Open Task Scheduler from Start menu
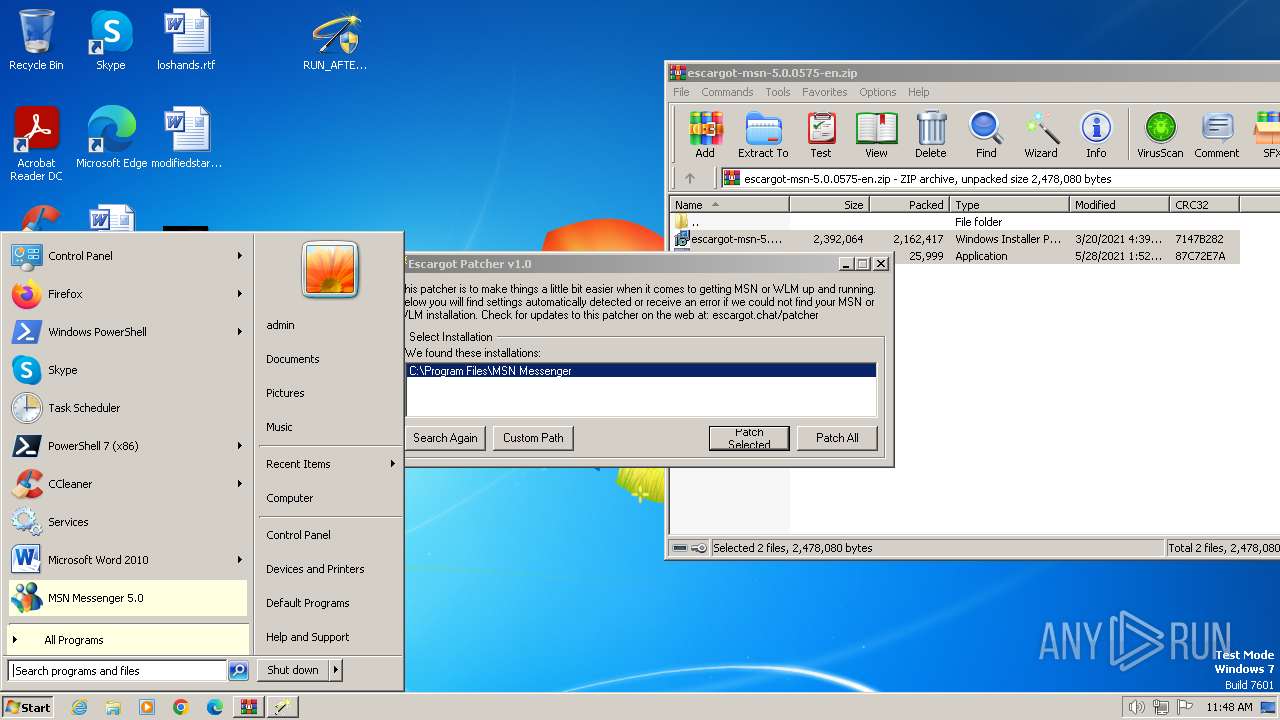The image size is (1280, 720). click(x=126, y=408)
